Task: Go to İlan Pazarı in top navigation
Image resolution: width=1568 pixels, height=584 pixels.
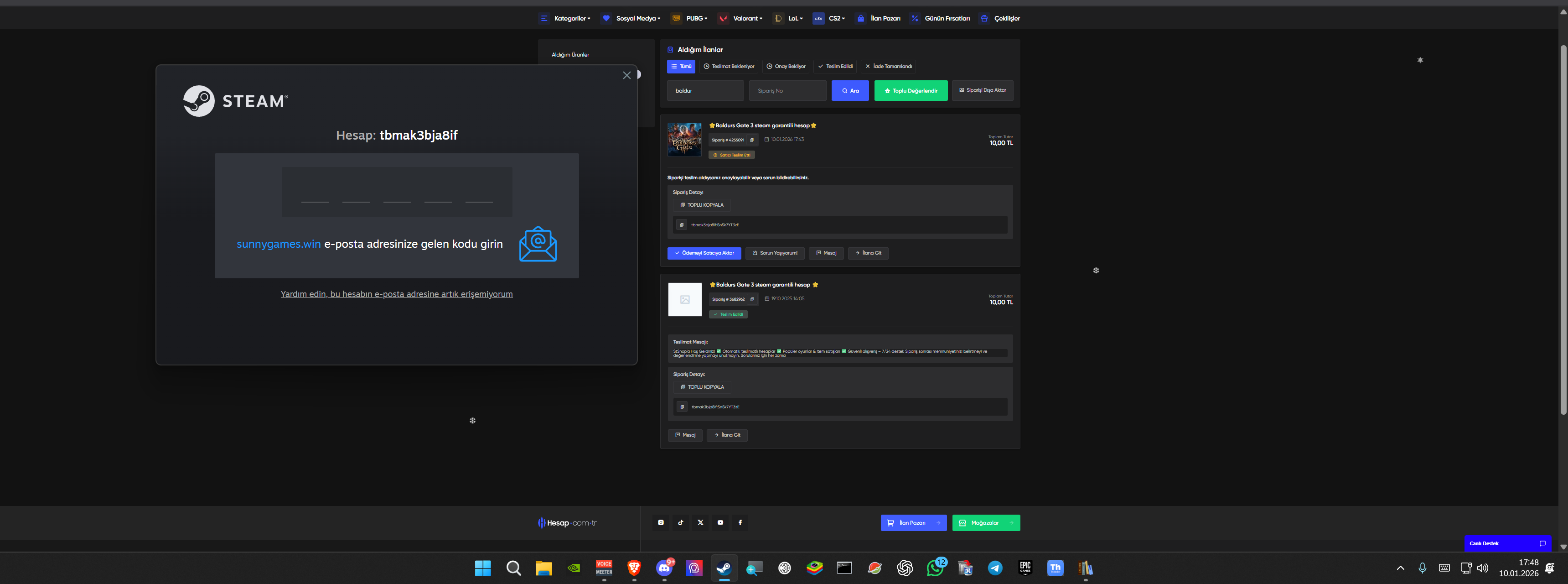Action: click(878, 18)
